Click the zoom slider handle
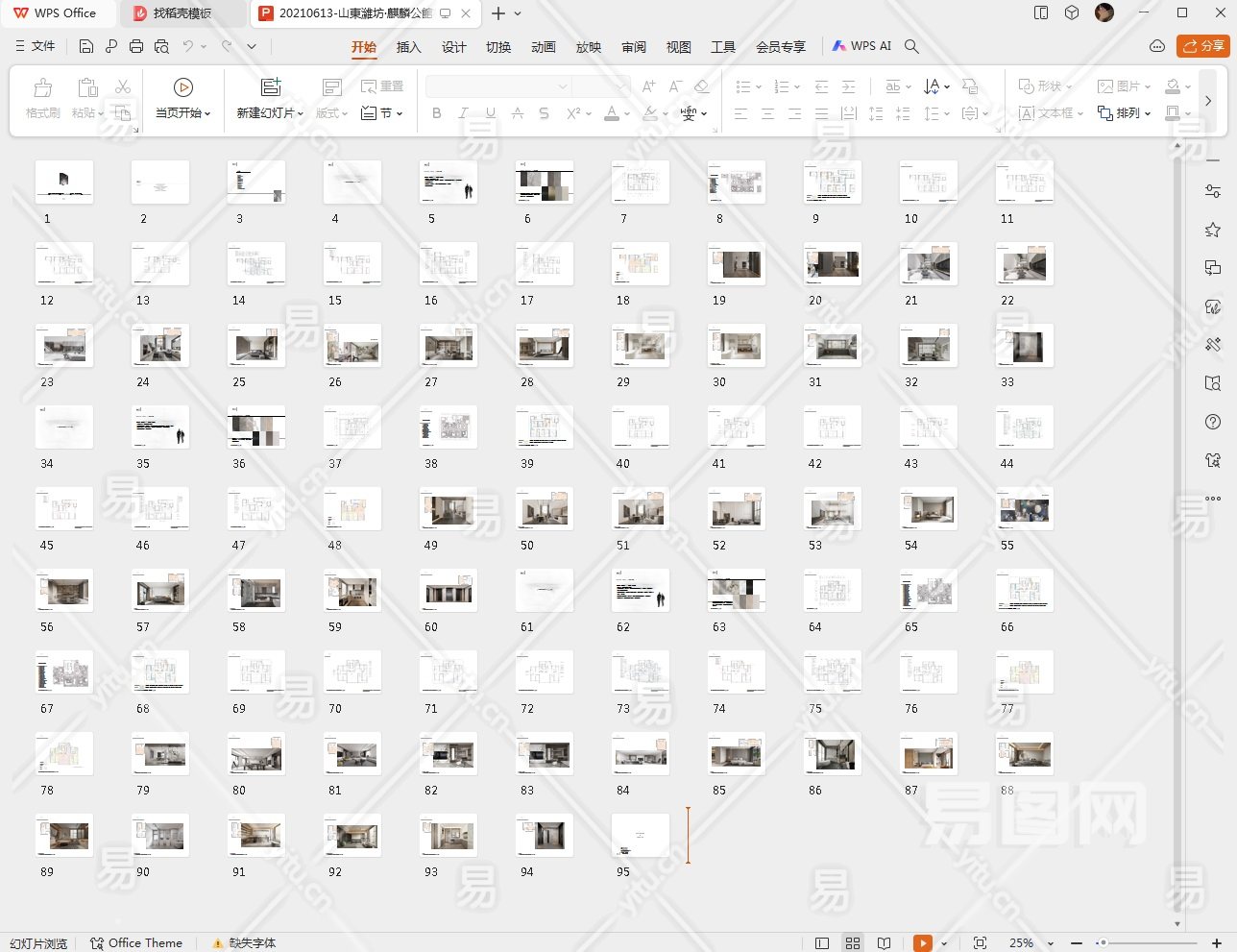Screen dimensions: 1237x952 tap(1103, 943)
